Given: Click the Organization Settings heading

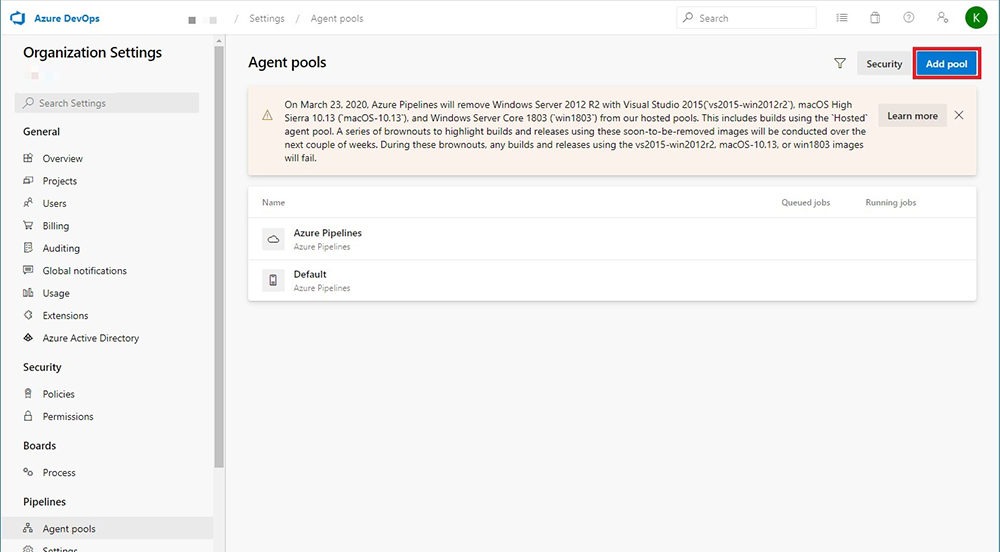Looking at the screenshot, I should (x=92, y=52).
